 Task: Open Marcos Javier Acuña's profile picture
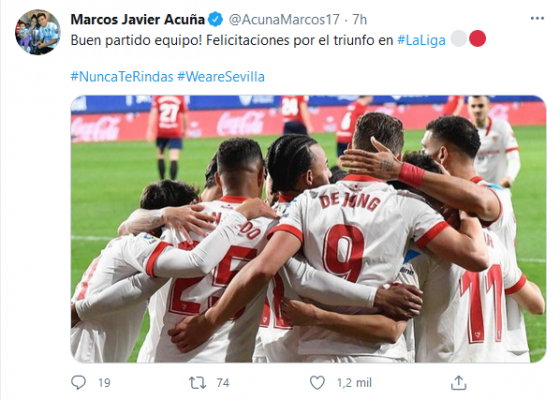pos(38,32)
